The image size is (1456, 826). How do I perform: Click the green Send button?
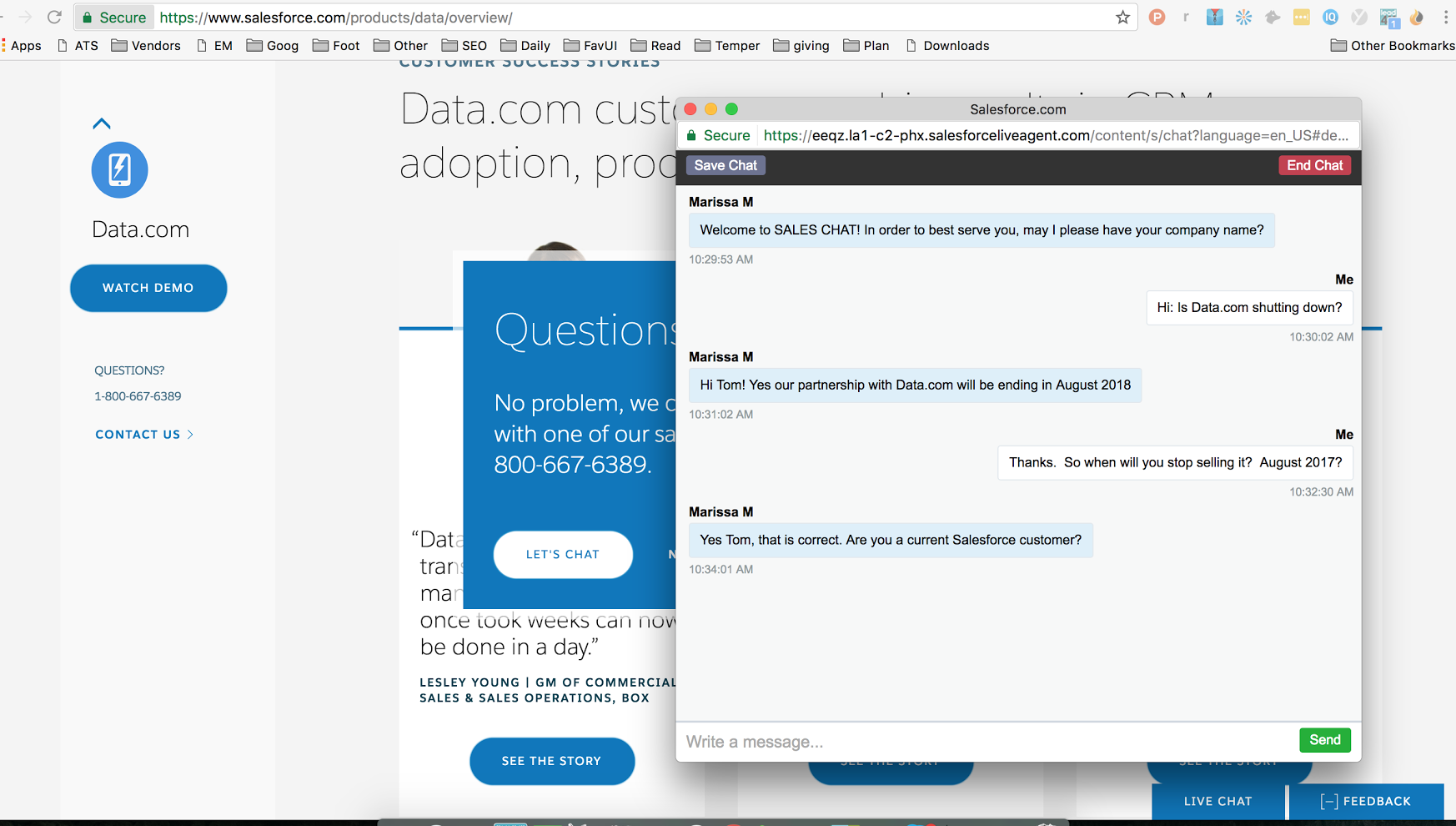(x=1324, y=740)
